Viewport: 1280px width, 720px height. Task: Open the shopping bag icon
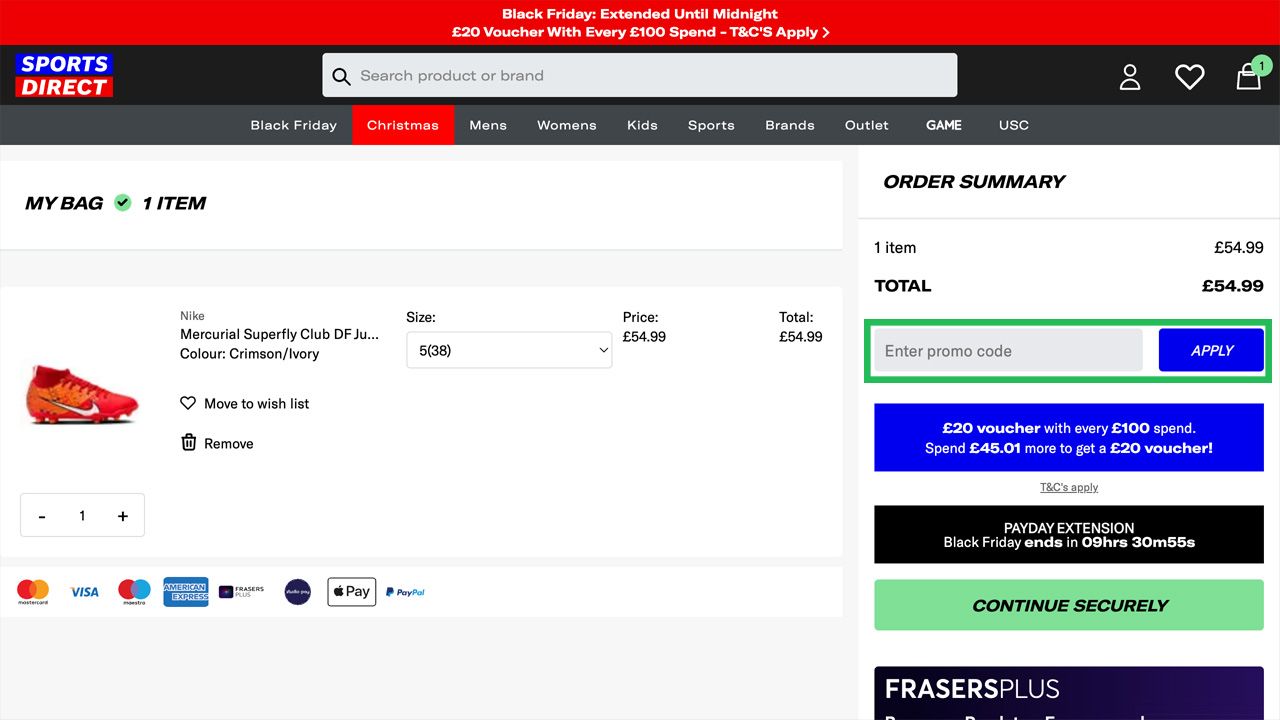[x=1249, y=77]
